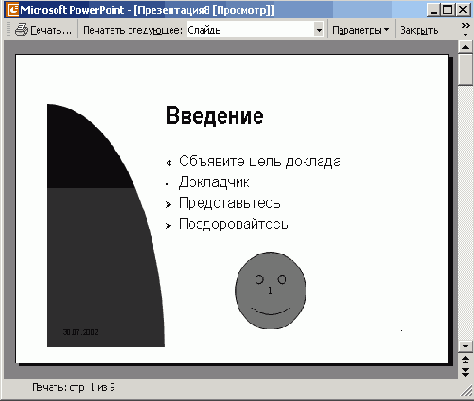Click the window resize grip in the corner
The image size is (474, 401).
click(x=467, y=391)
